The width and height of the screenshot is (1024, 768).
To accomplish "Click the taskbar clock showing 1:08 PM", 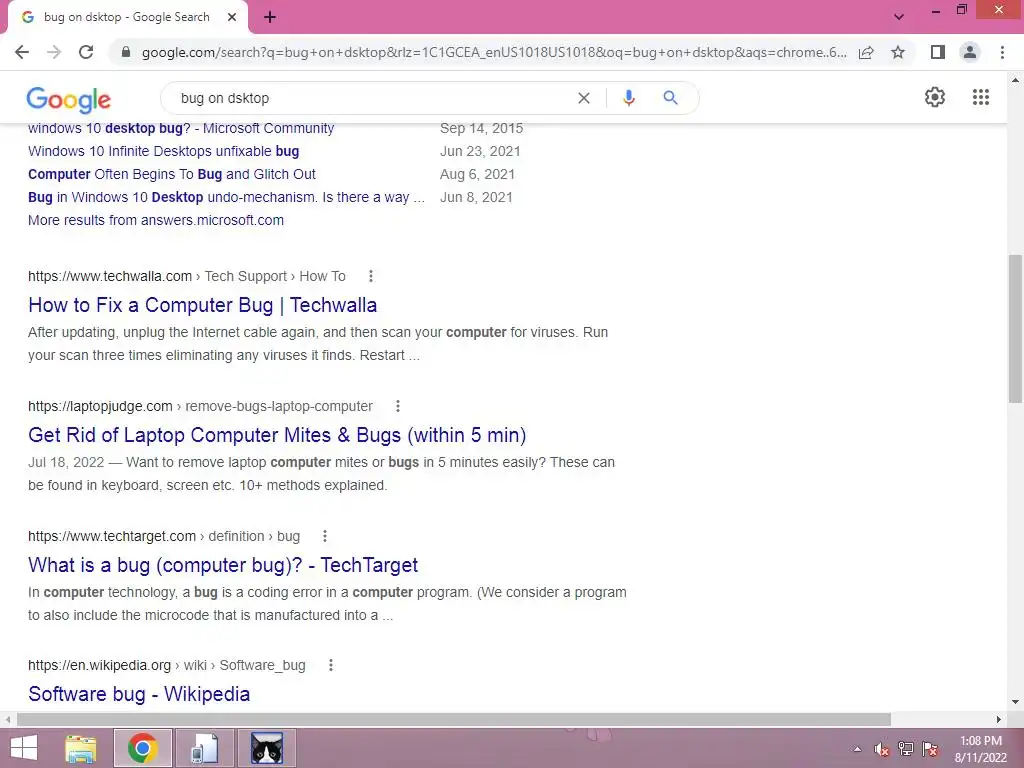I will (x=981, y=749).
